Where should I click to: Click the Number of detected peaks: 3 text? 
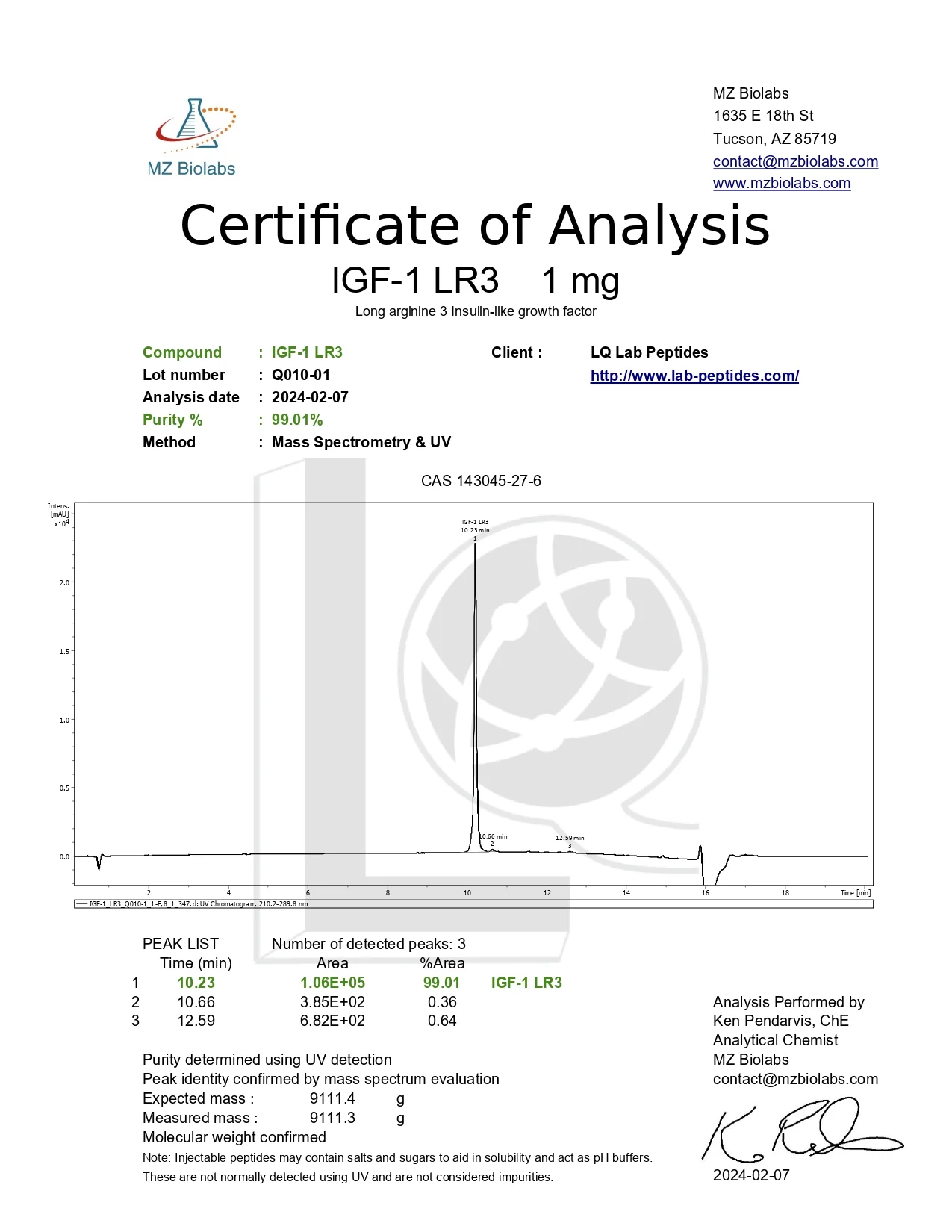[x=369, y=944]
